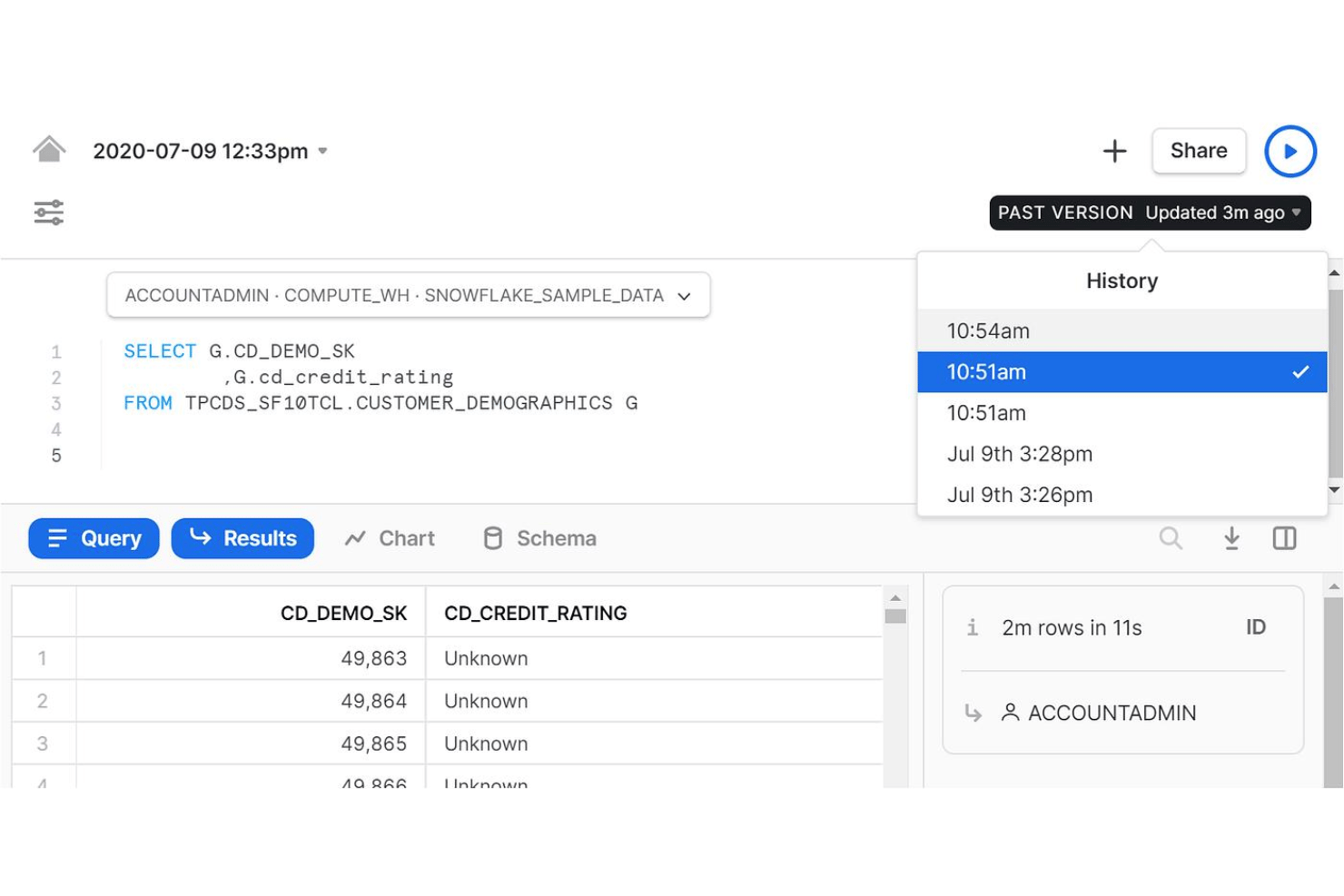
Task: Open the filters sliders icon
Action: (x=49, y=212)
